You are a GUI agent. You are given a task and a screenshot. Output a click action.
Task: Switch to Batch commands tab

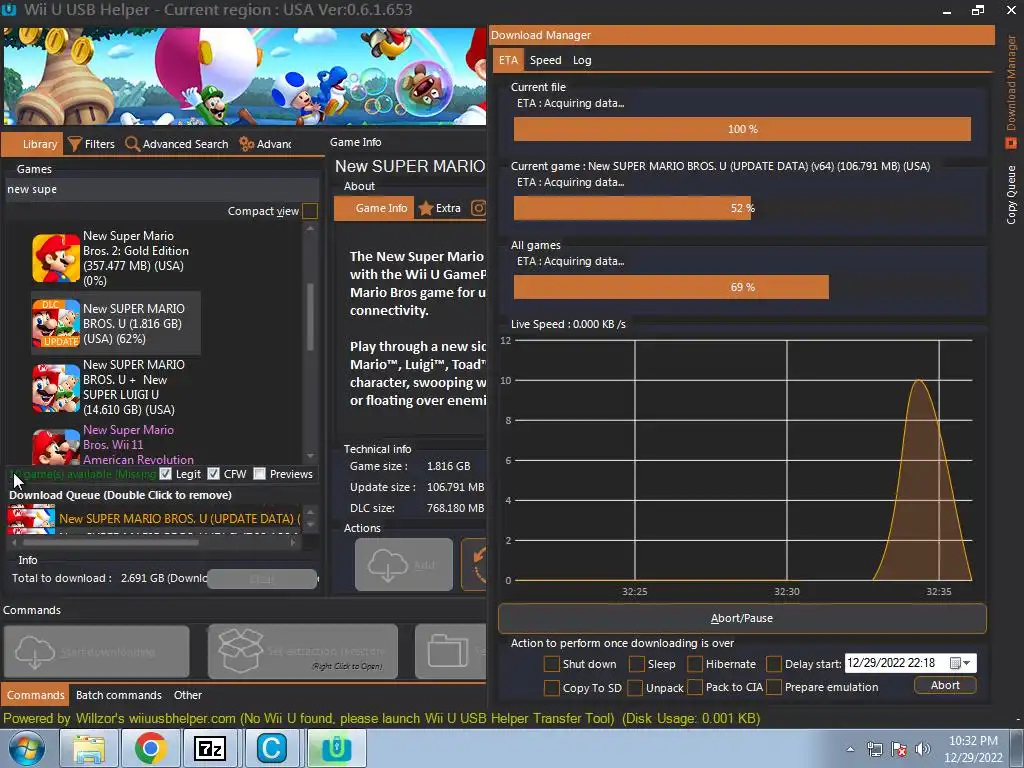point(118,695)
